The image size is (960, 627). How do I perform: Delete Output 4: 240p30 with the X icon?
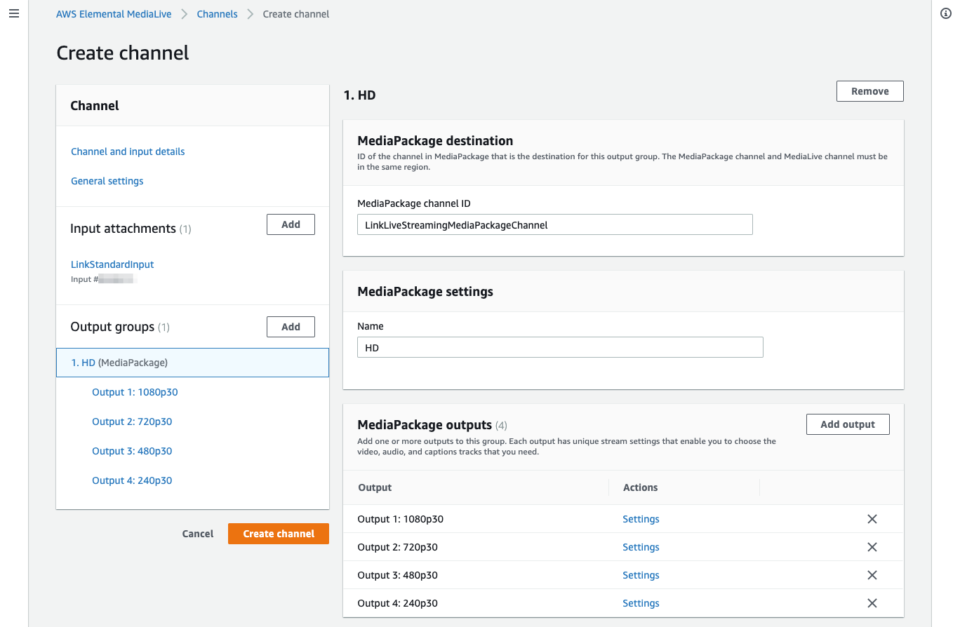(871, 603)
